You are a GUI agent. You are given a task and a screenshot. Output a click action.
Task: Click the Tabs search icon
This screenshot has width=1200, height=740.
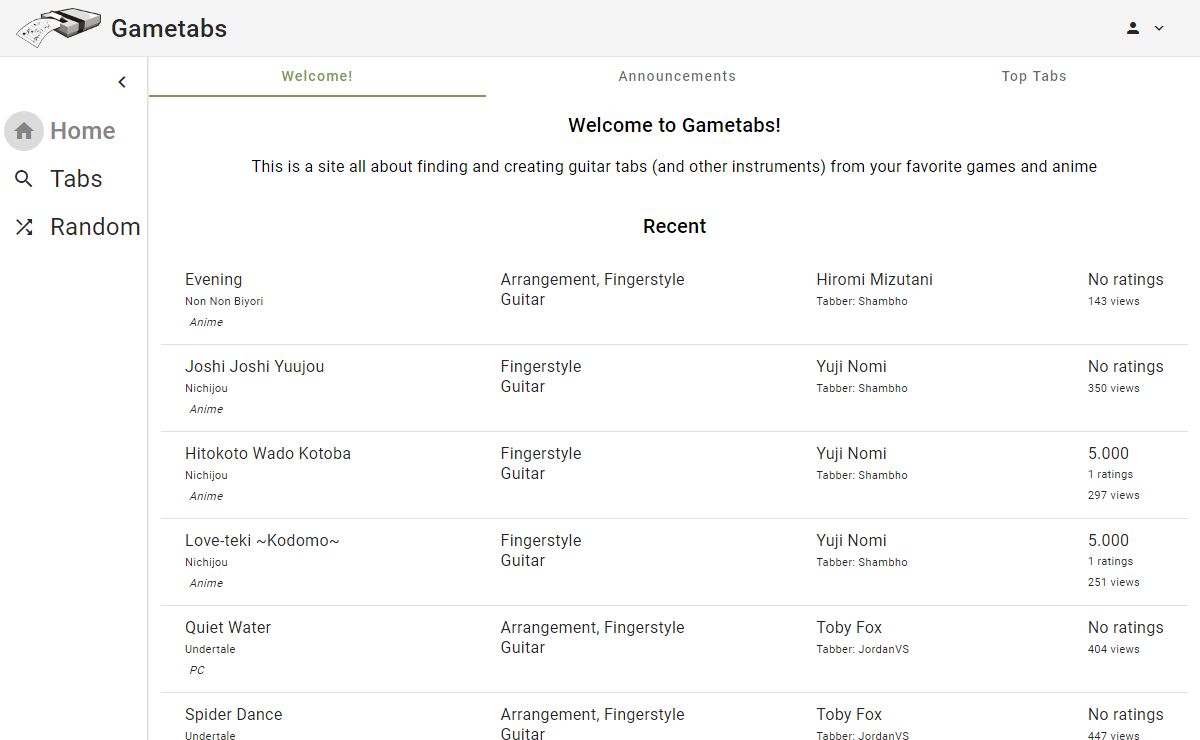(x=24, y=179)
